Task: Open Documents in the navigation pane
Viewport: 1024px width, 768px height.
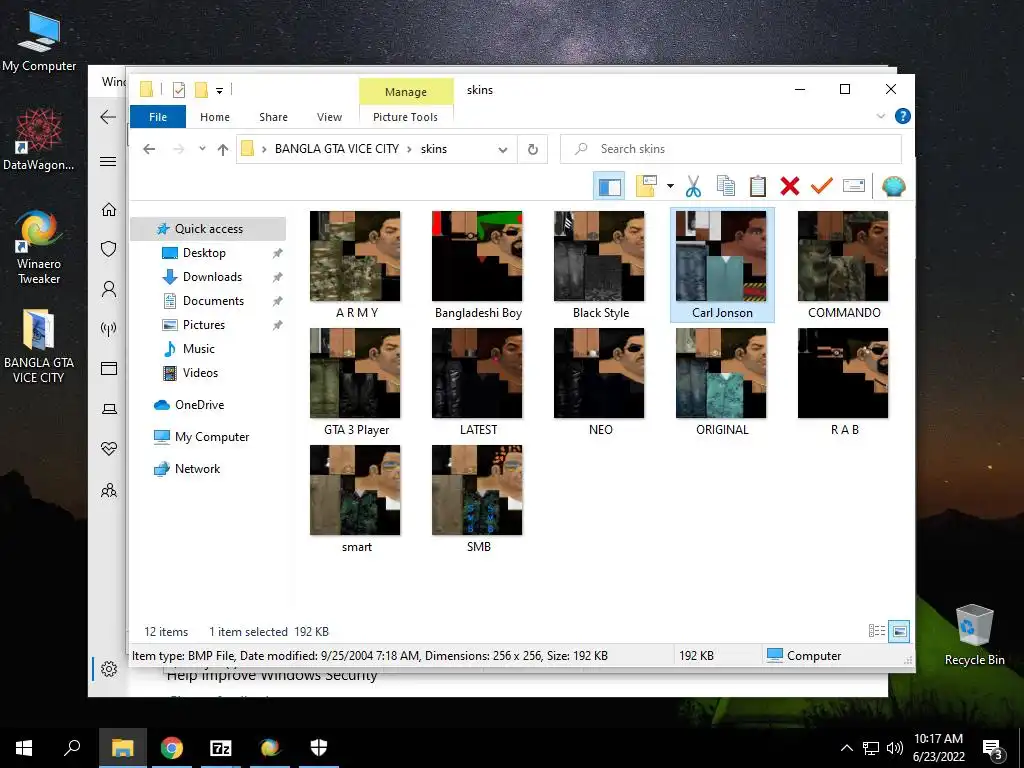Action: pyautogui.click(x=213, y=301)
